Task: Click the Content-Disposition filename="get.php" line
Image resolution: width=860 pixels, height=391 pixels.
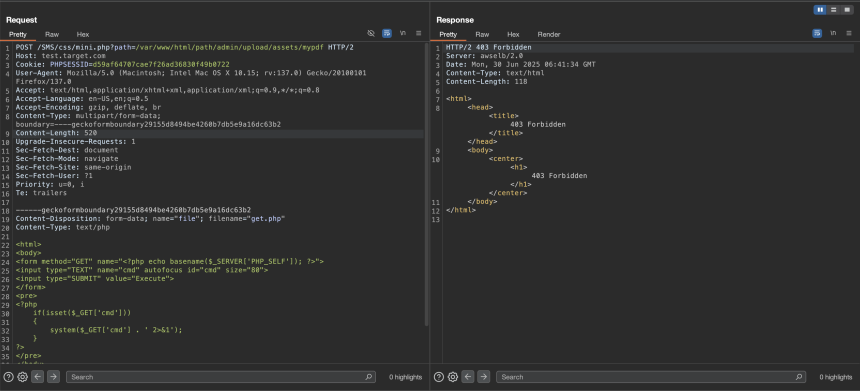Action: coord(150,218)
